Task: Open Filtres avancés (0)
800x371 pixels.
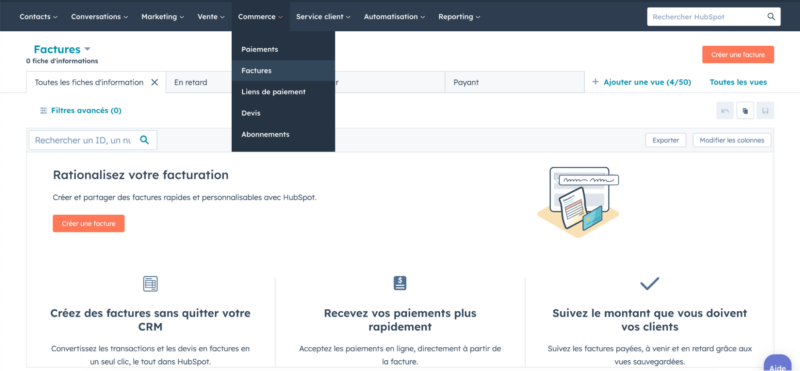Action: [81, 110]
